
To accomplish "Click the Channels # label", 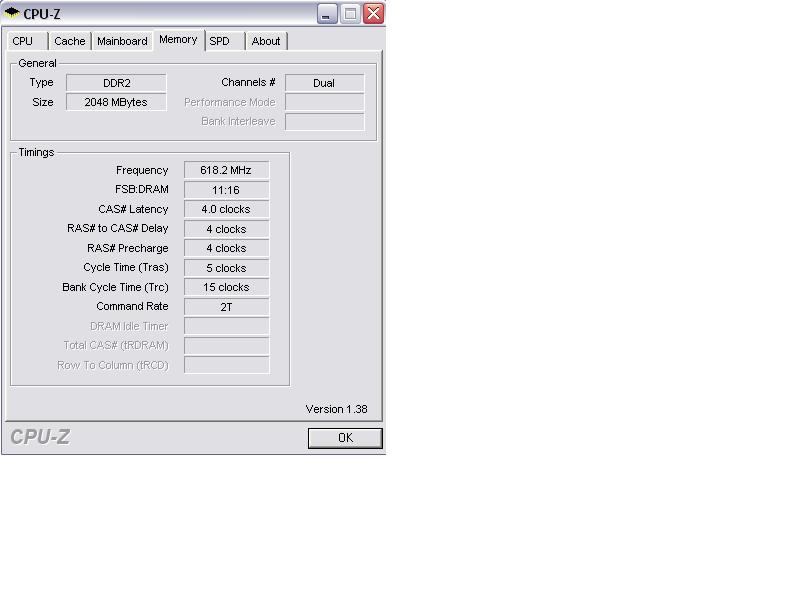I will click(248, 82).
